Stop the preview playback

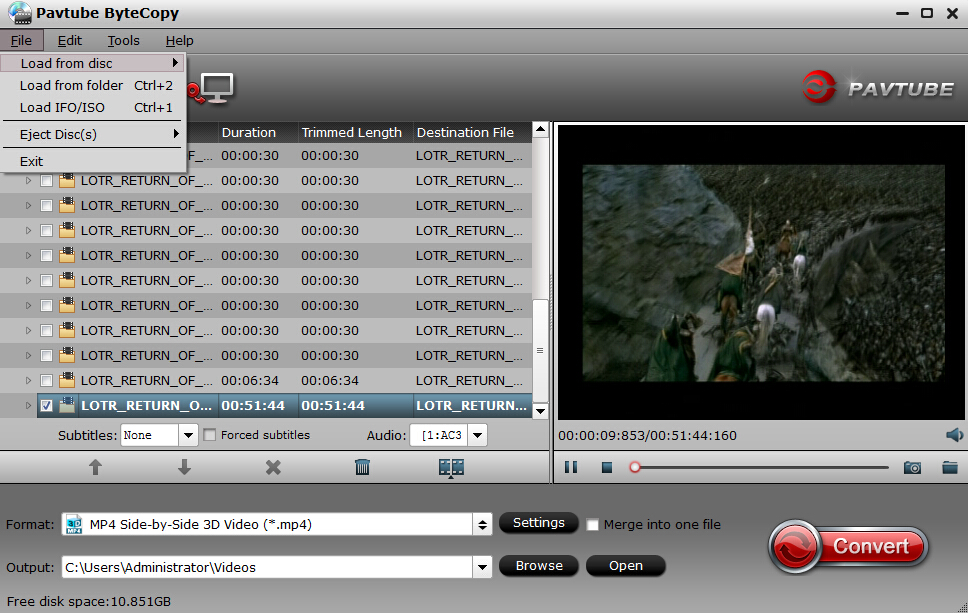[607, 468]
